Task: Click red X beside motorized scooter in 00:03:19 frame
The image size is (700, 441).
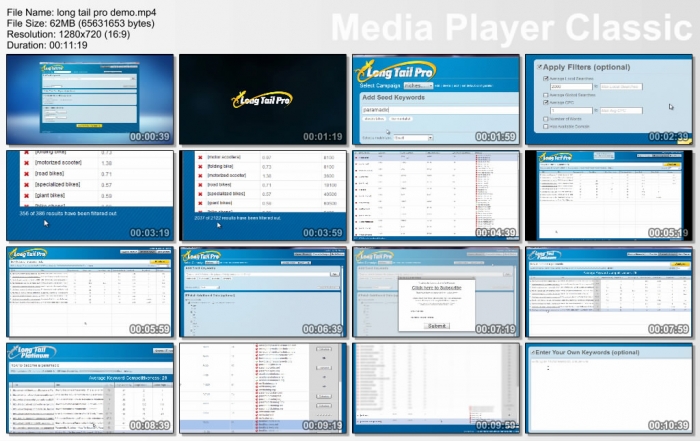Action: (27, 161)
